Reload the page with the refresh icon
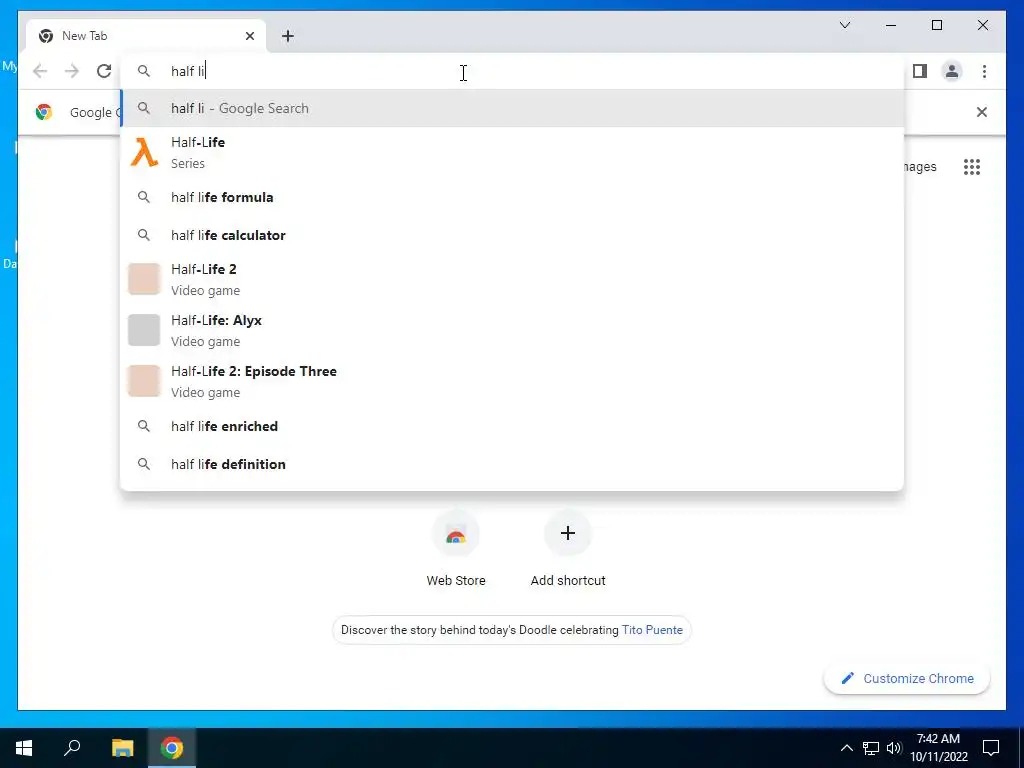Screen dimensions: 1024x768 [104, 71]
